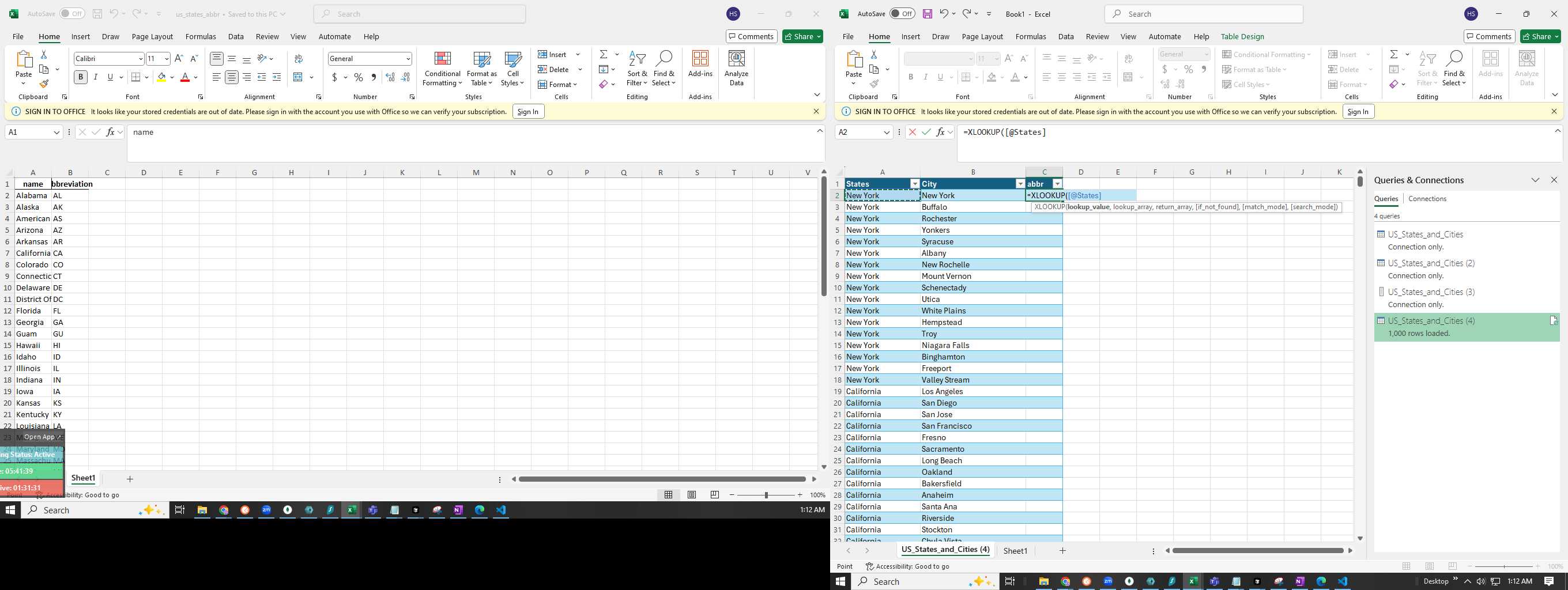Click Save icon in Book1 title bar
Image resolution: width=1568 pixels, height=590 pixels.
pyautogui.click(x=927, y=13)
